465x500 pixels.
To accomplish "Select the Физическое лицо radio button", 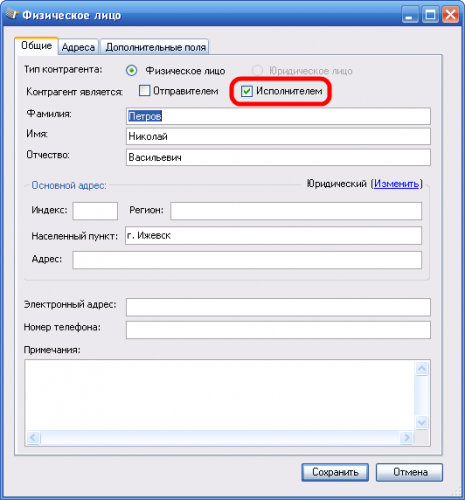I will click(131, 71).
